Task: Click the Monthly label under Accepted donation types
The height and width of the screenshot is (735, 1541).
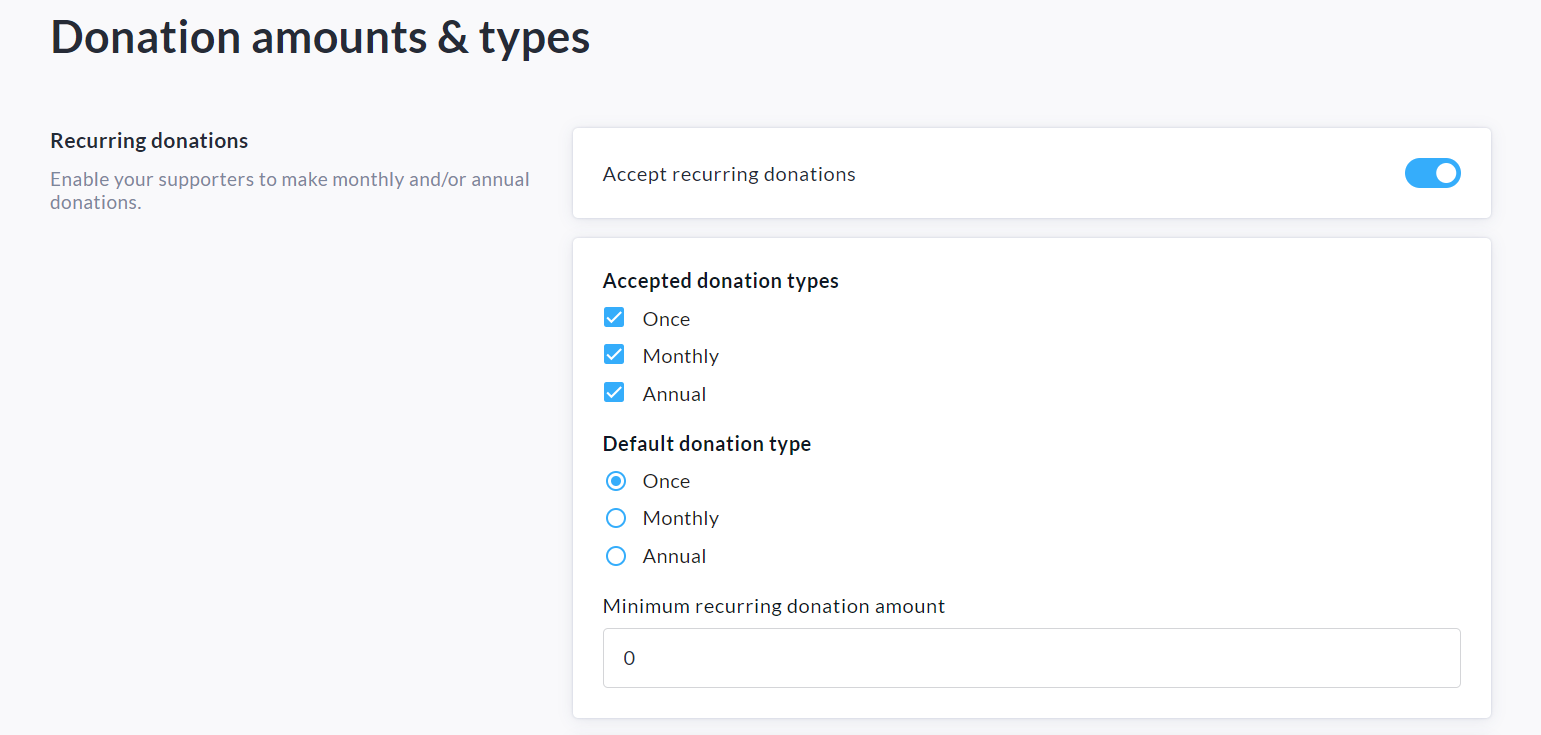Action: coord(680,356)
